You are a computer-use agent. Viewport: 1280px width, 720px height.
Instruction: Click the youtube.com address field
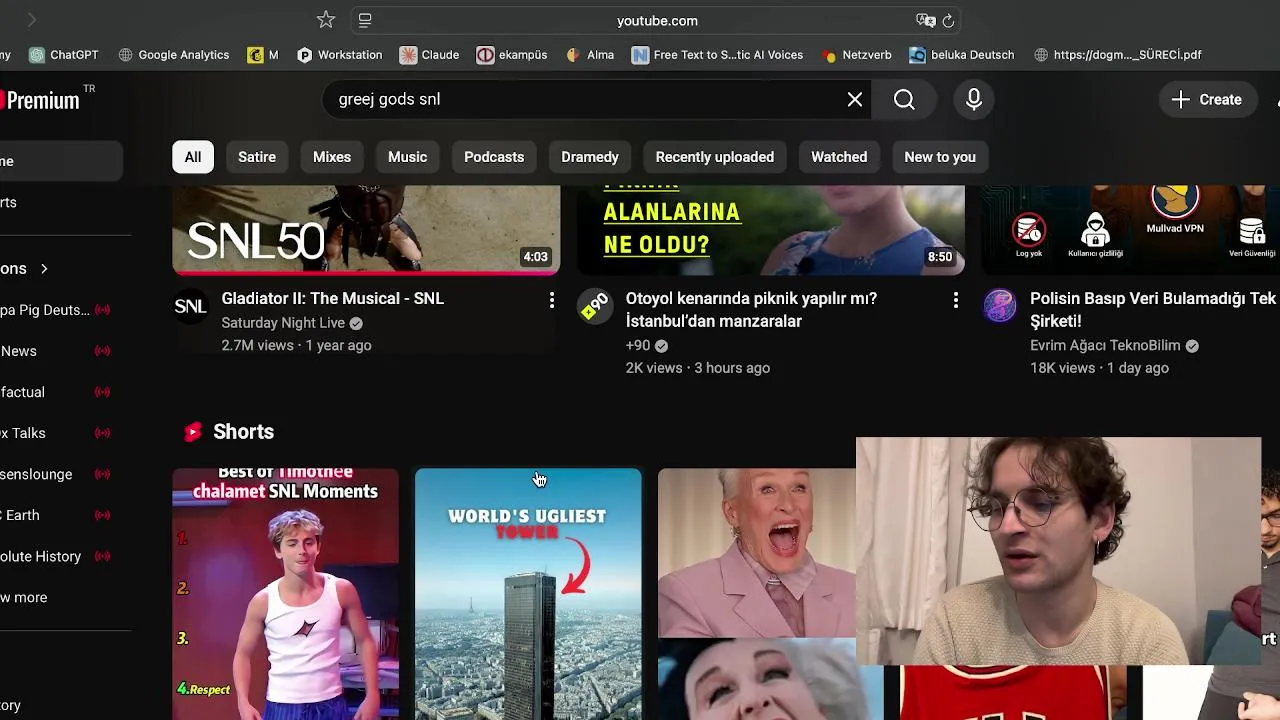coord(657,20)
